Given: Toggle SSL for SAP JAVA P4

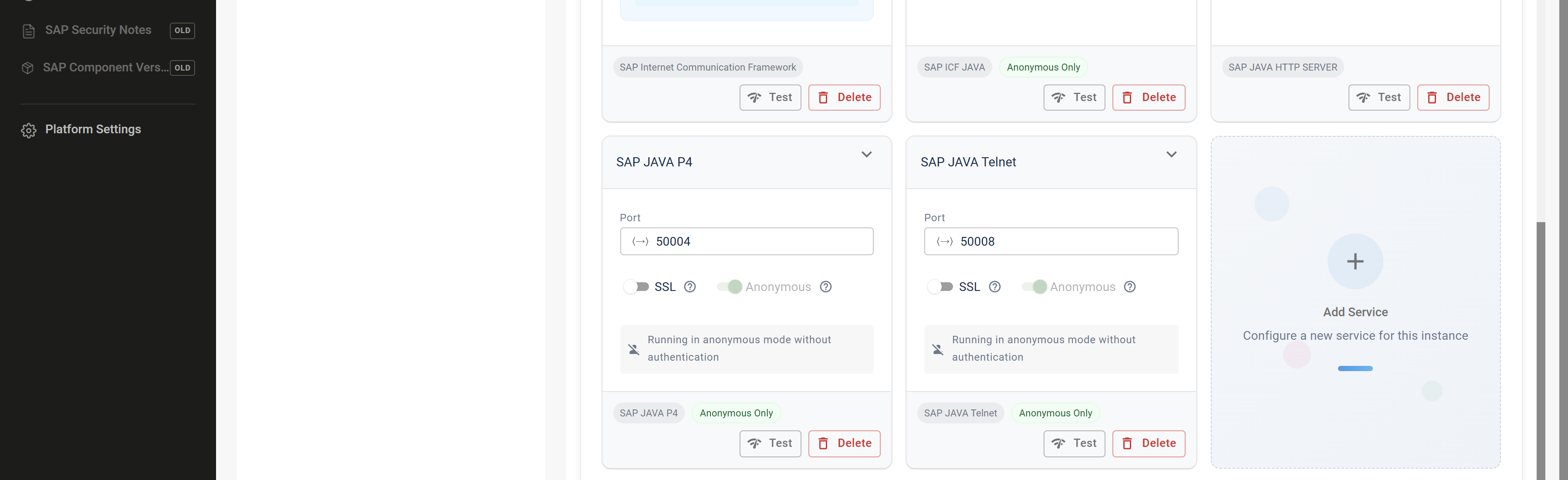Looking at the screenshot, I should pos(636,287).
